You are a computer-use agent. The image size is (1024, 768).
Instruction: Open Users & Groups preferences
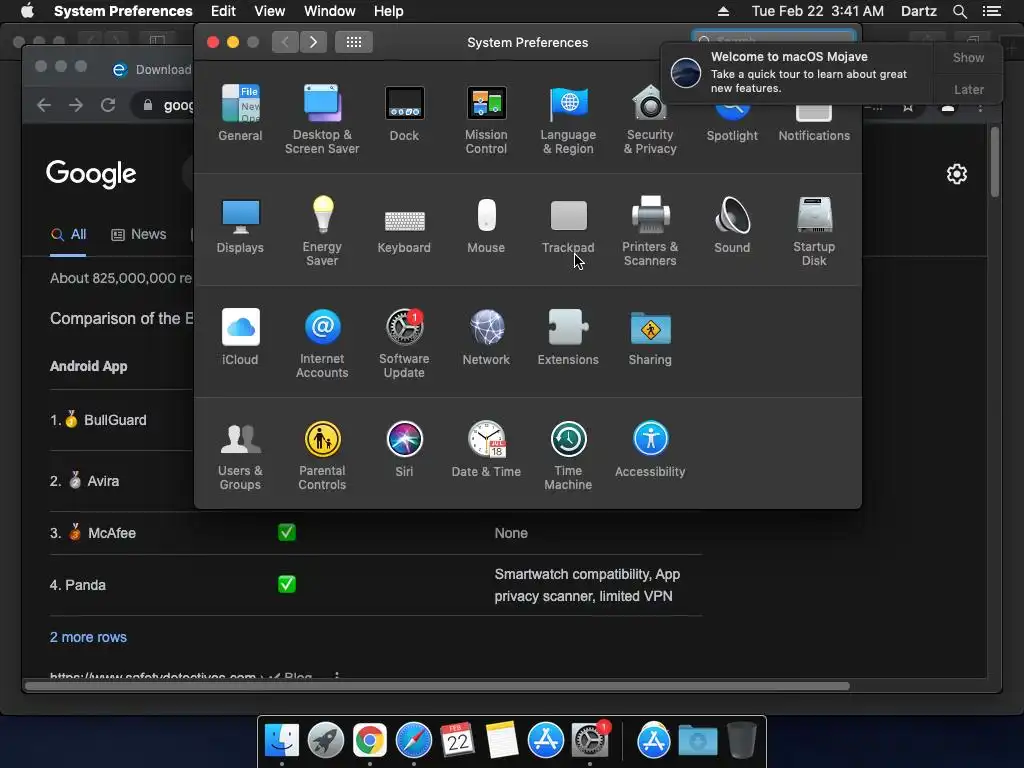240,455
